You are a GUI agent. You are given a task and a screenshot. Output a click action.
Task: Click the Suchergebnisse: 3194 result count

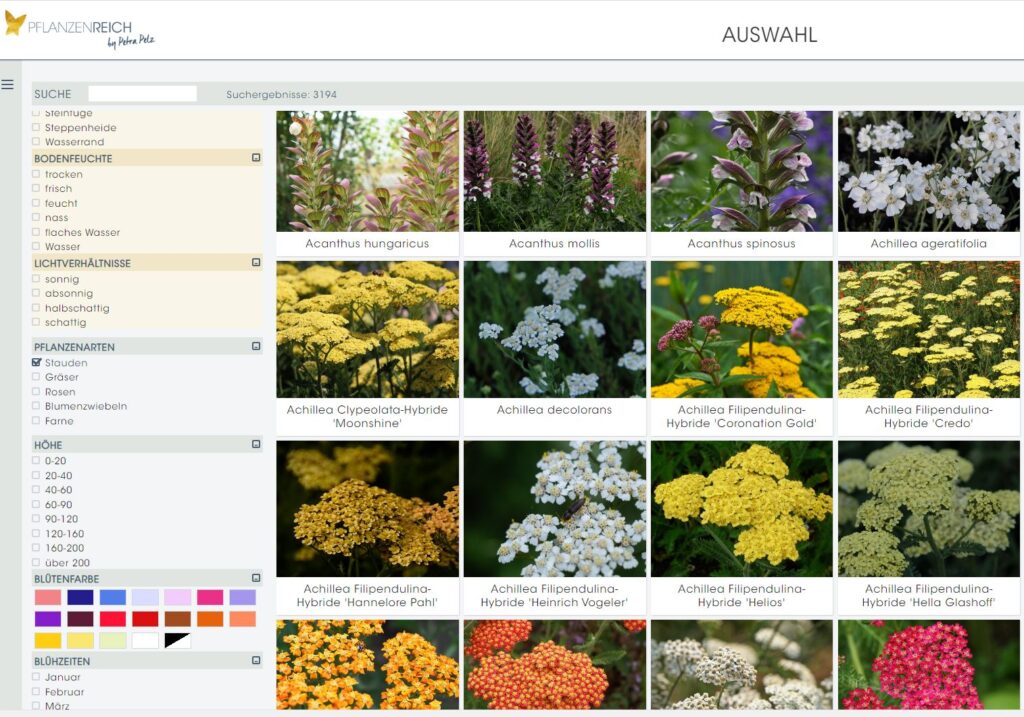coord(281,95)
